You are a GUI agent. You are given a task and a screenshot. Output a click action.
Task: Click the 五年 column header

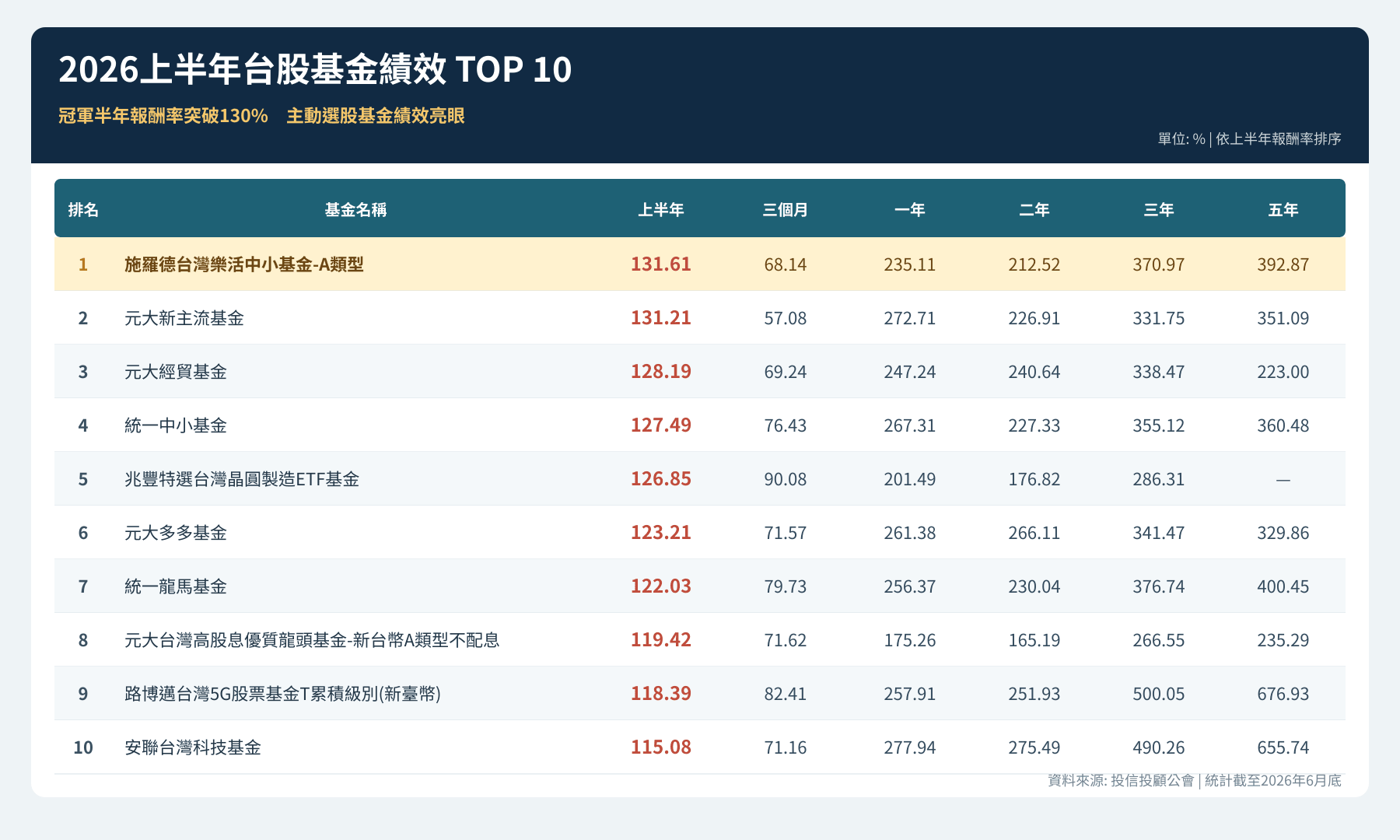click(x=1283, y=210)
